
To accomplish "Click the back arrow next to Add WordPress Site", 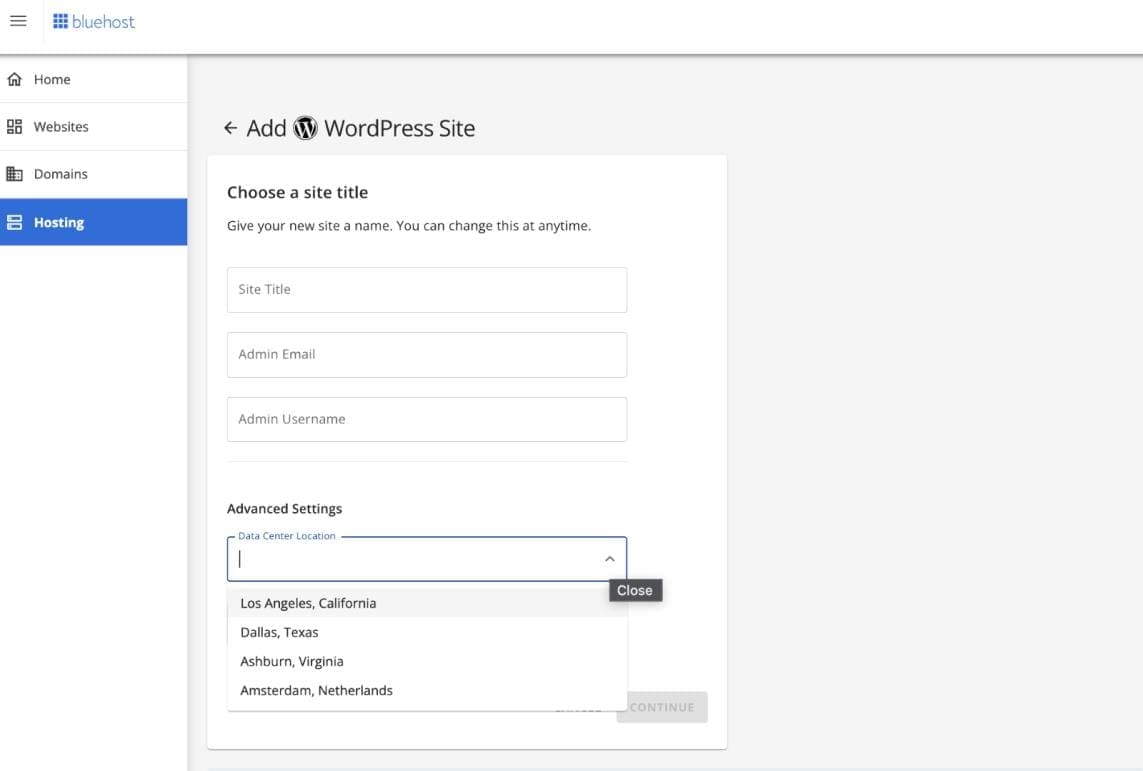I will point(230,128).
